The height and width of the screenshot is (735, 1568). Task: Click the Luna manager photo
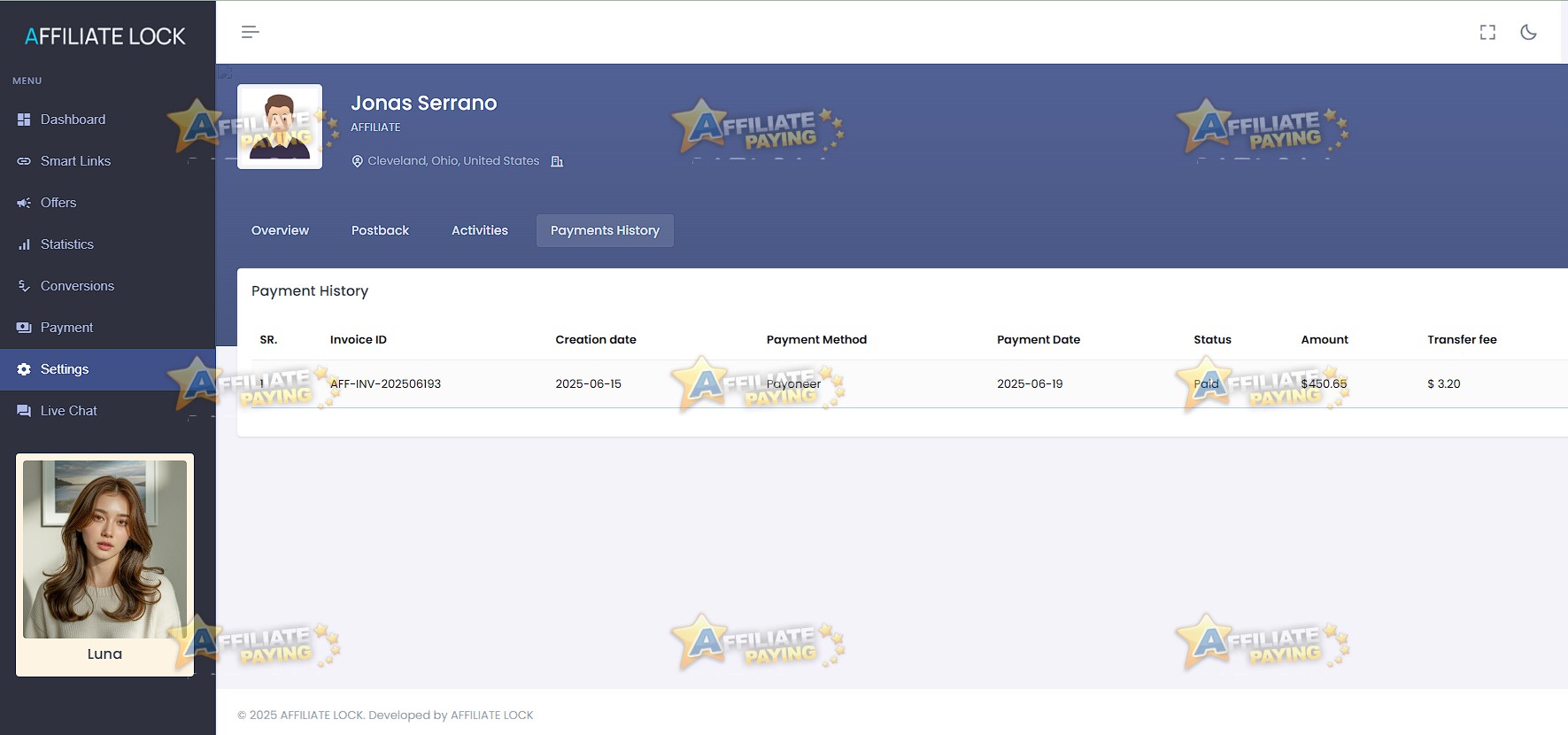tap(104, 549)
